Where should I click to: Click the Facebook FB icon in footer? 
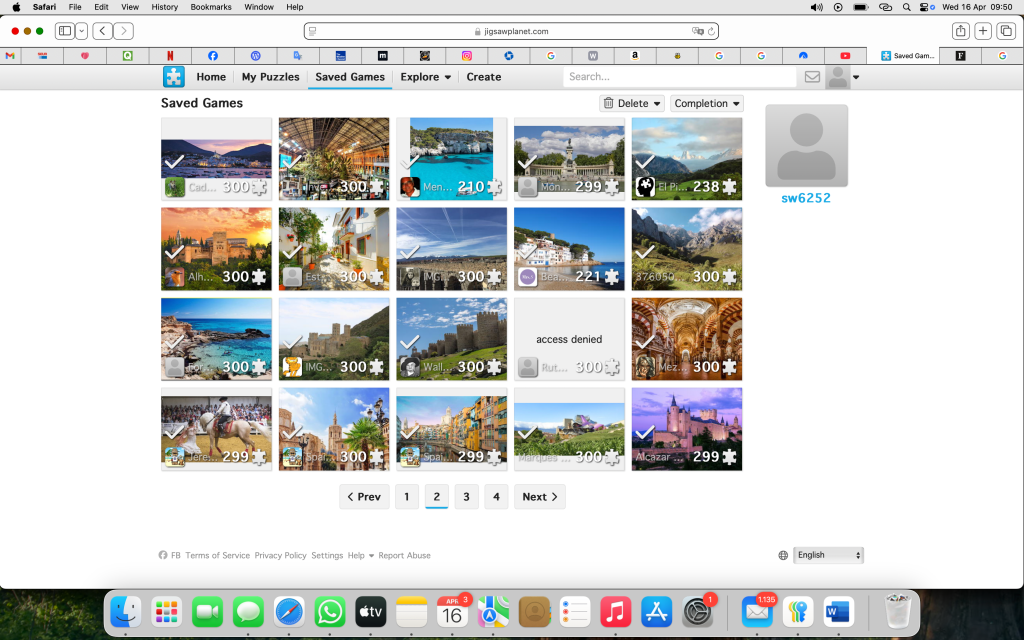point(164,555)
